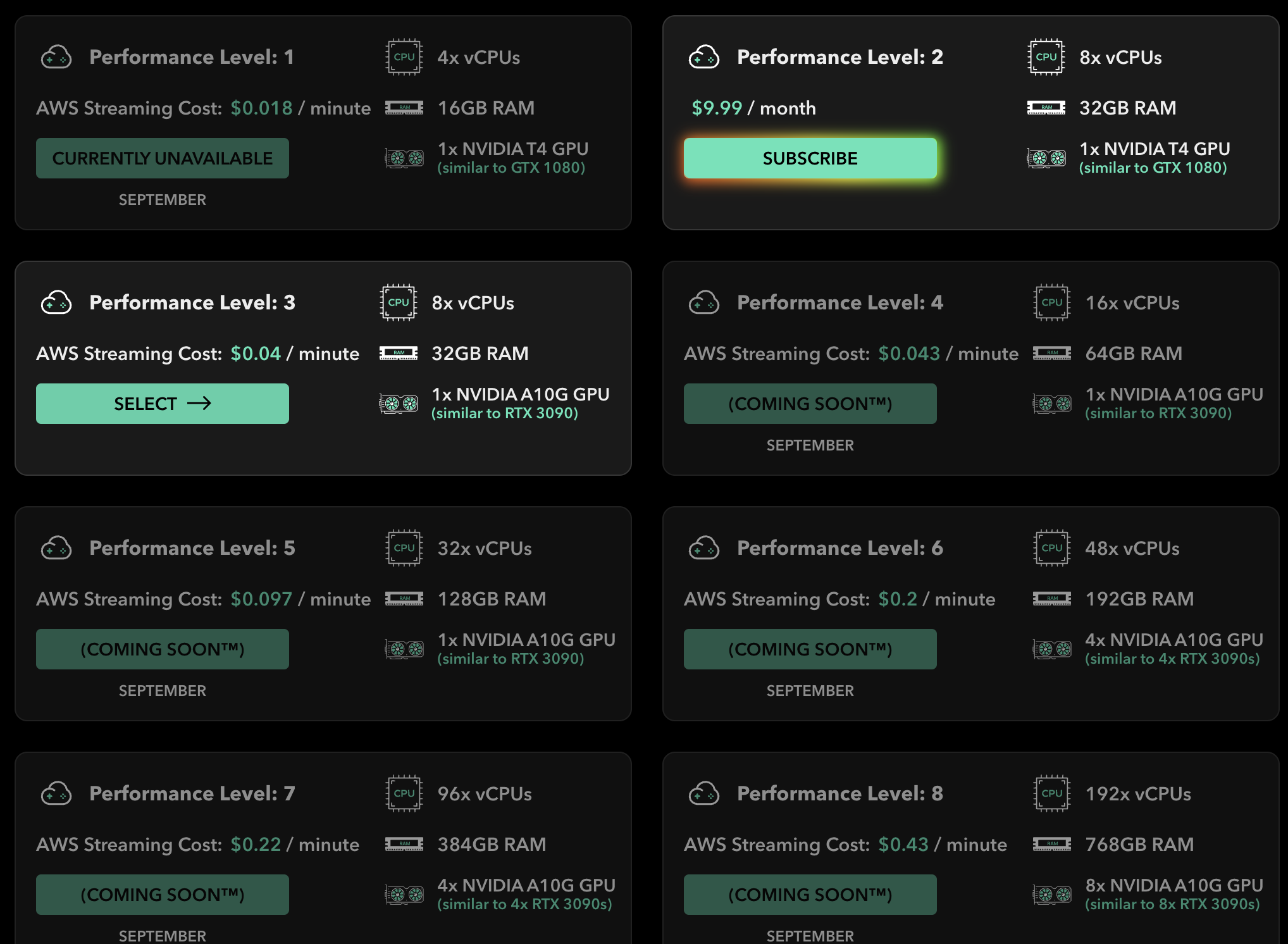Click cloud gaming icon for Performance Level 2
The height and width of the screenshot is (944, 1288).
coord(704,57)
